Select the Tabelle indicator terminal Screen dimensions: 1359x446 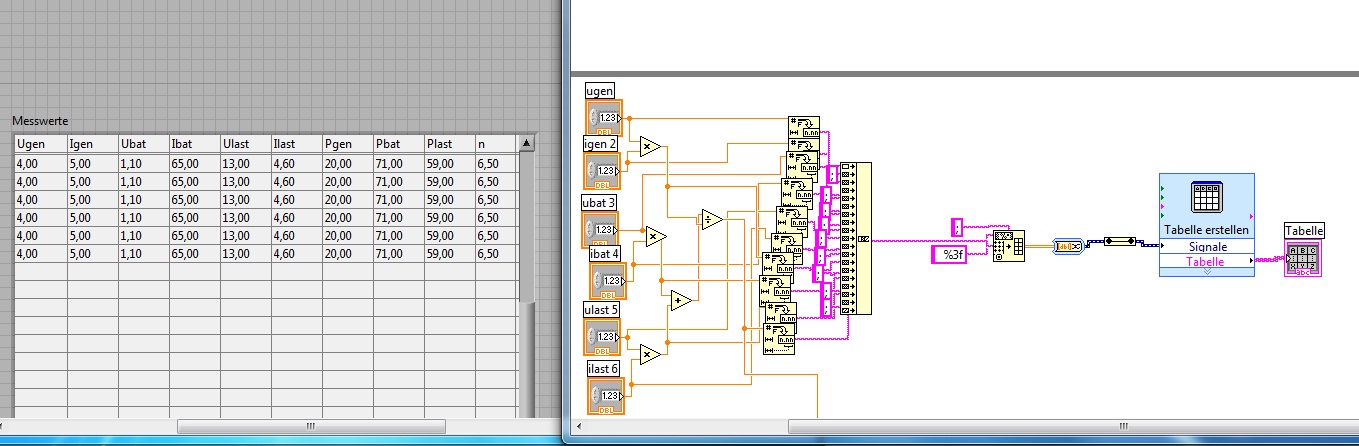1303,259
